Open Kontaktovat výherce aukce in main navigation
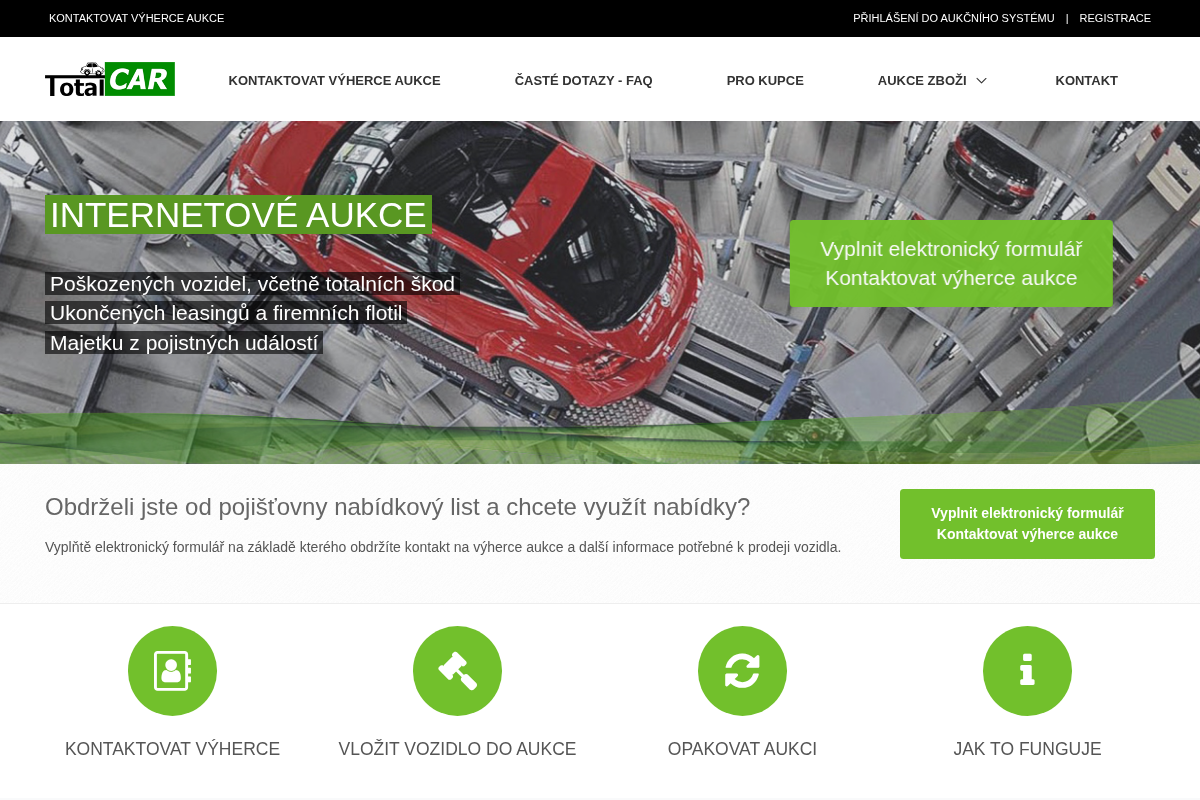The width and height of the screenshot is (1200, 800). tap(334, 81)
